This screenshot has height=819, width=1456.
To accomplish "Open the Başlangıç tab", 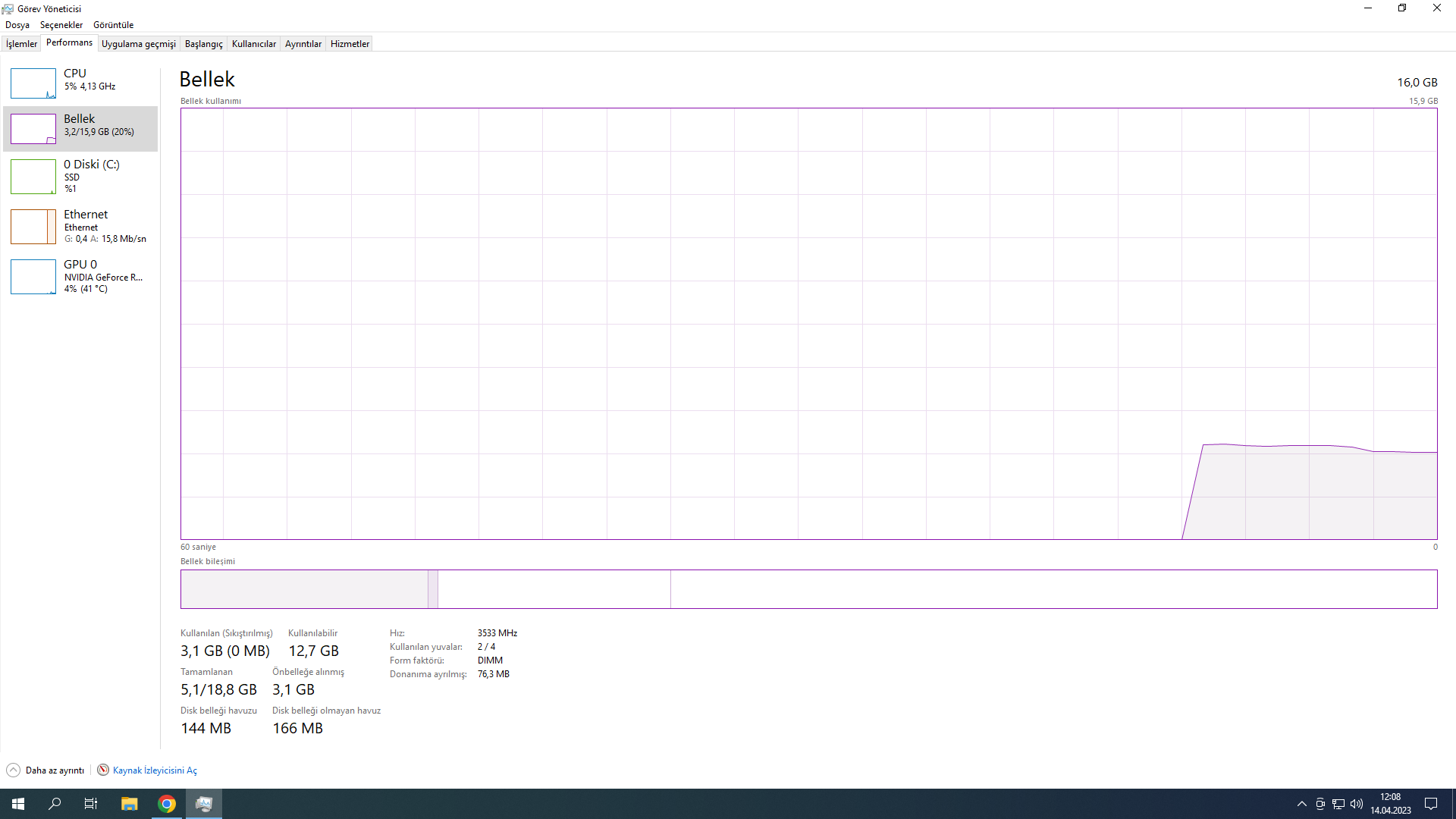I will [x=203, y=44].
